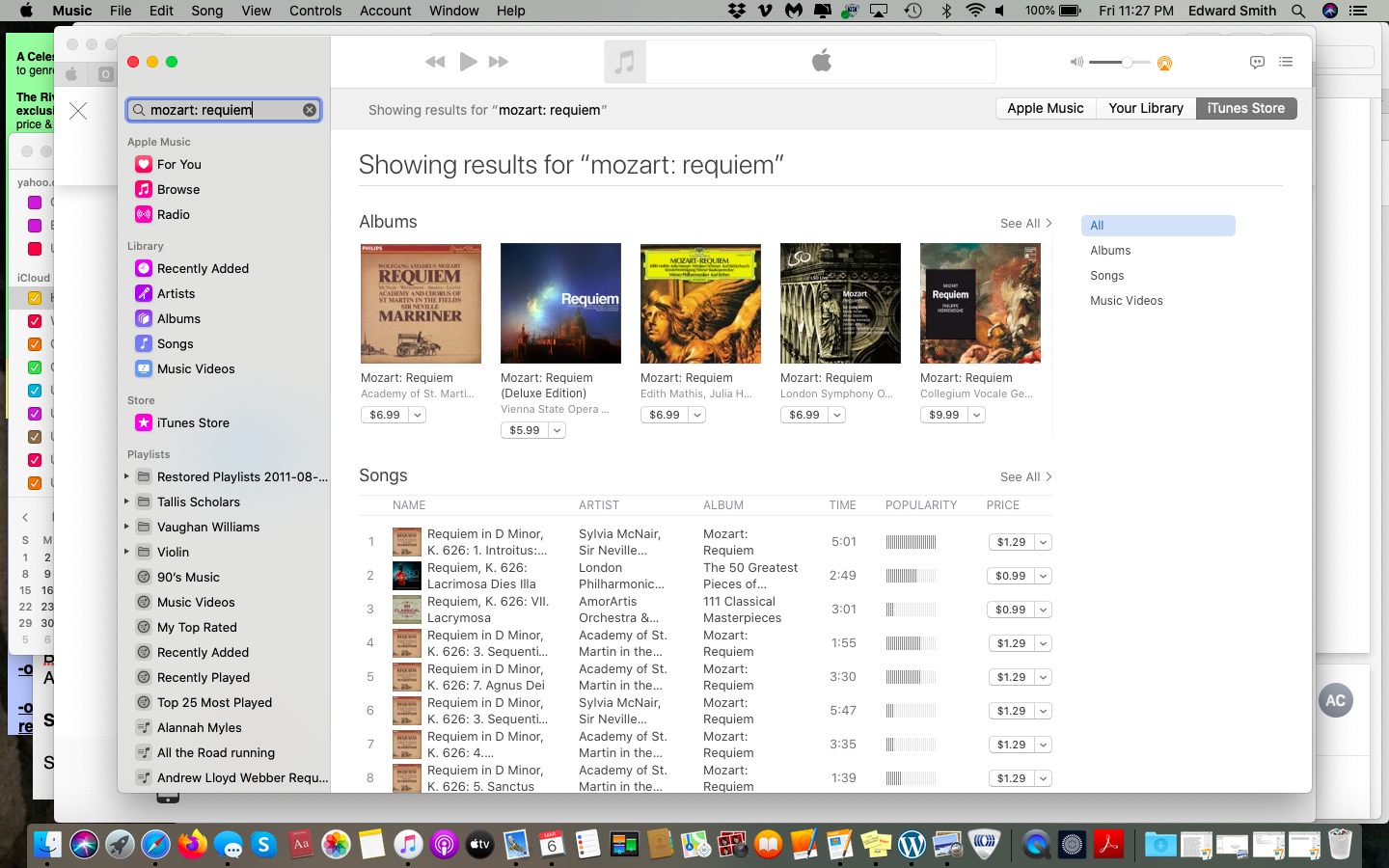The height and width of the screenshot is (868, 1389).
Task: Launch Firefox from the Dock
Action: click(192, 845)
